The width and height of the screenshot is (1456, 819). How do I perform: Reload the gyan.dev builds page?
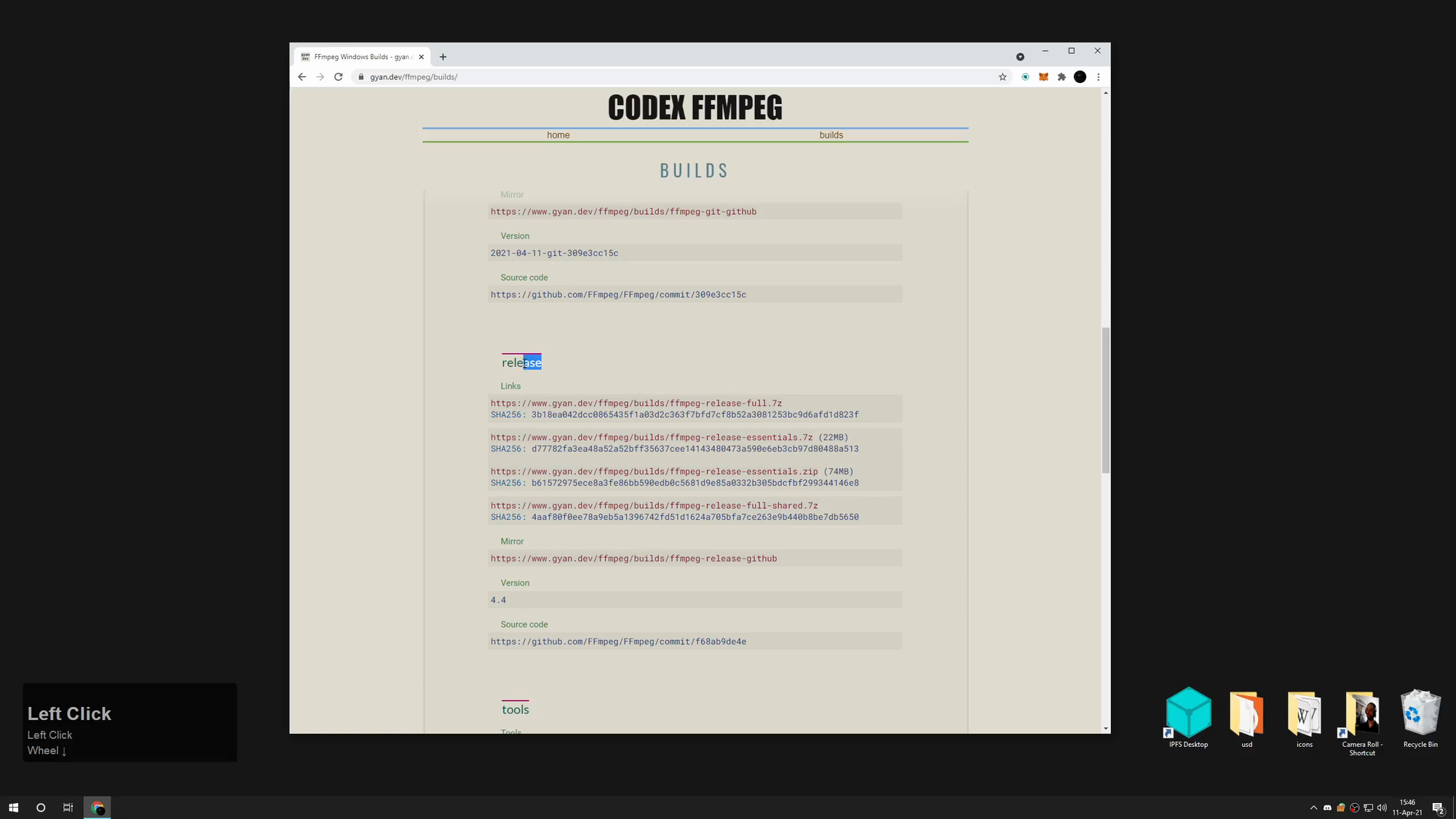click(339, 77)
